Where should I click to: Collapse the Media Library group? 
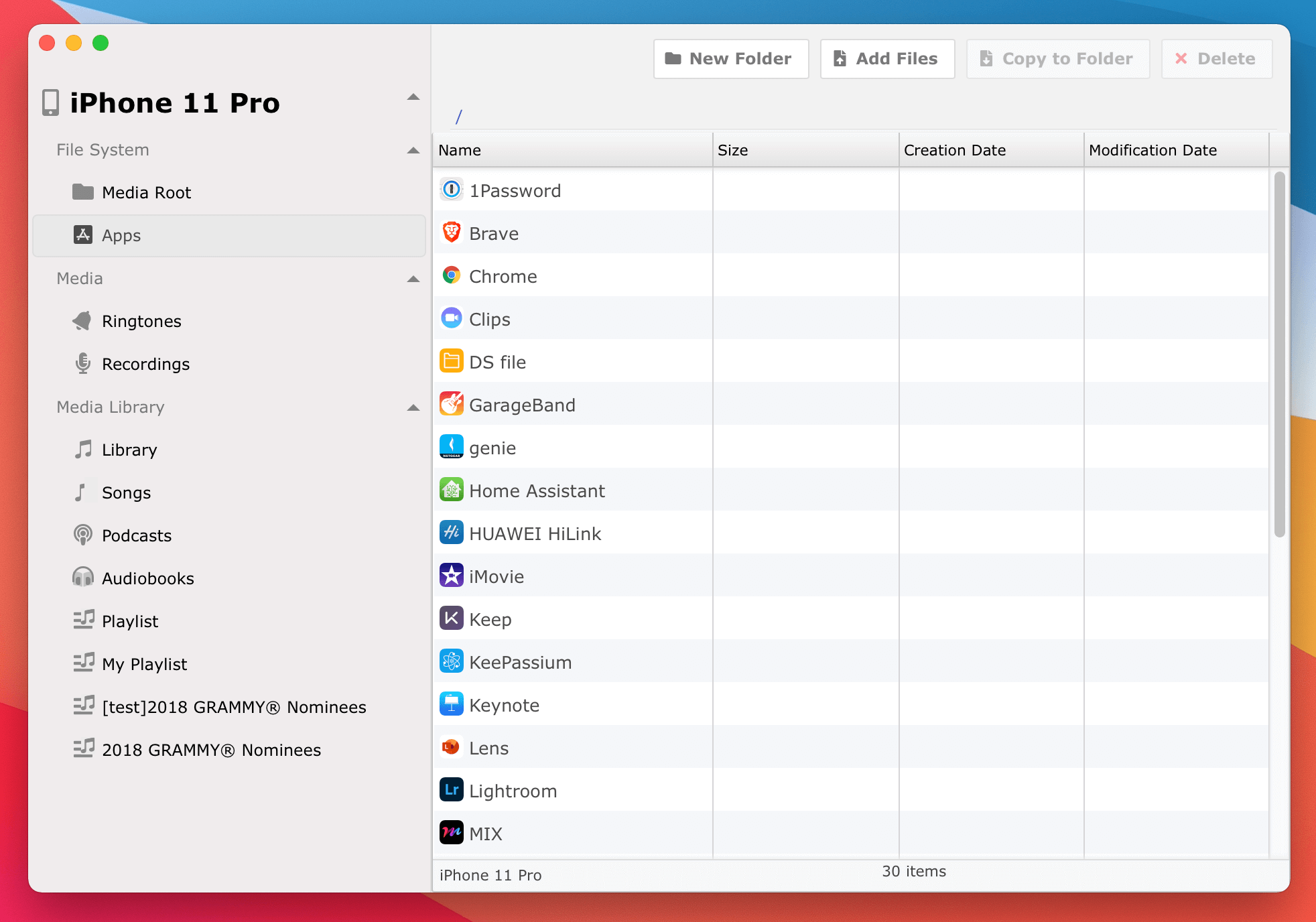413,407
